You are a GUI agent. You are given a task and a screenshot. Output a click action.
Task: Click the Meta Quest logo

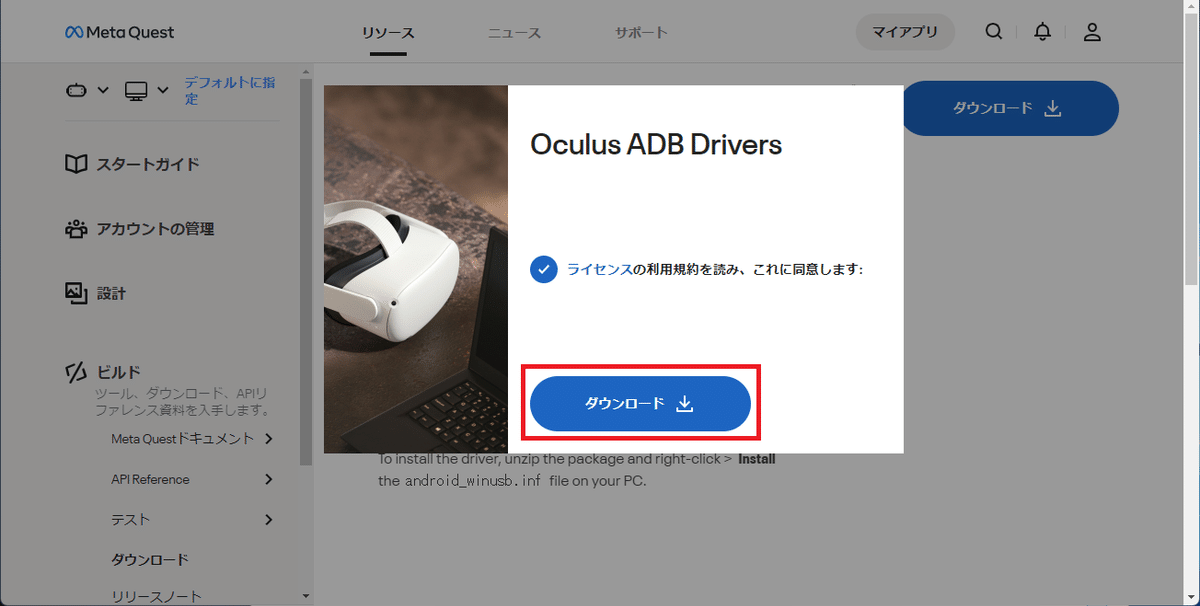(x=119, y=32)
